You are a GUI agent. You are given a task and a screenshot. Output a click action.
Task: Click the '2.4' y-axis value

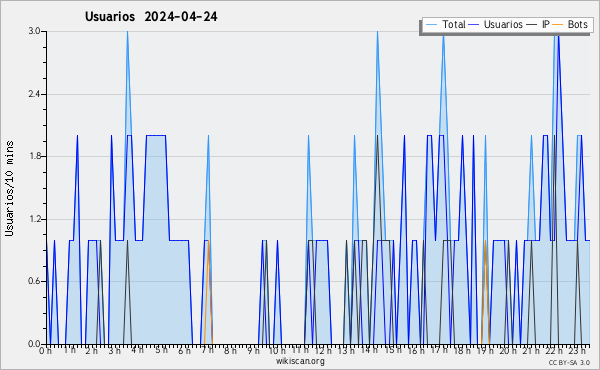[34, 94]
